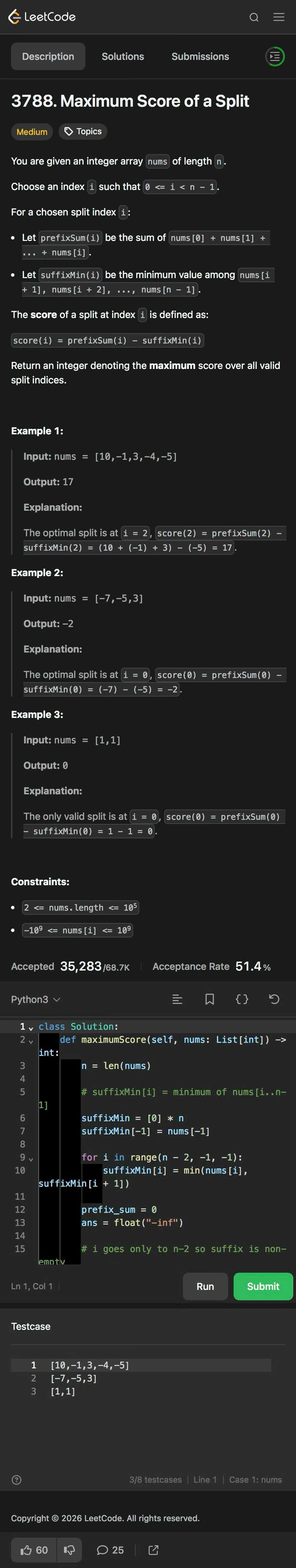Dislike the problem with thumbs down
Viewport: 296px width, 1568px height.
(70, 1550)
